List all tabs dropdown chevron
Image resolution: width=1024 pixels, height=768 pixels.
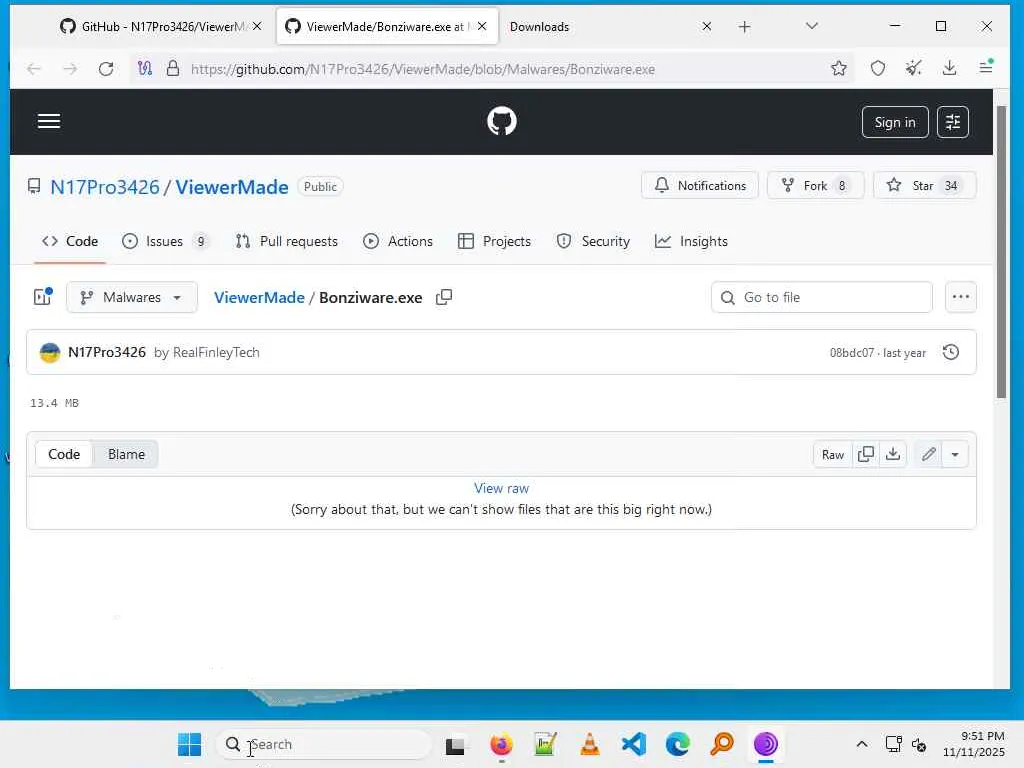(812, 26)
